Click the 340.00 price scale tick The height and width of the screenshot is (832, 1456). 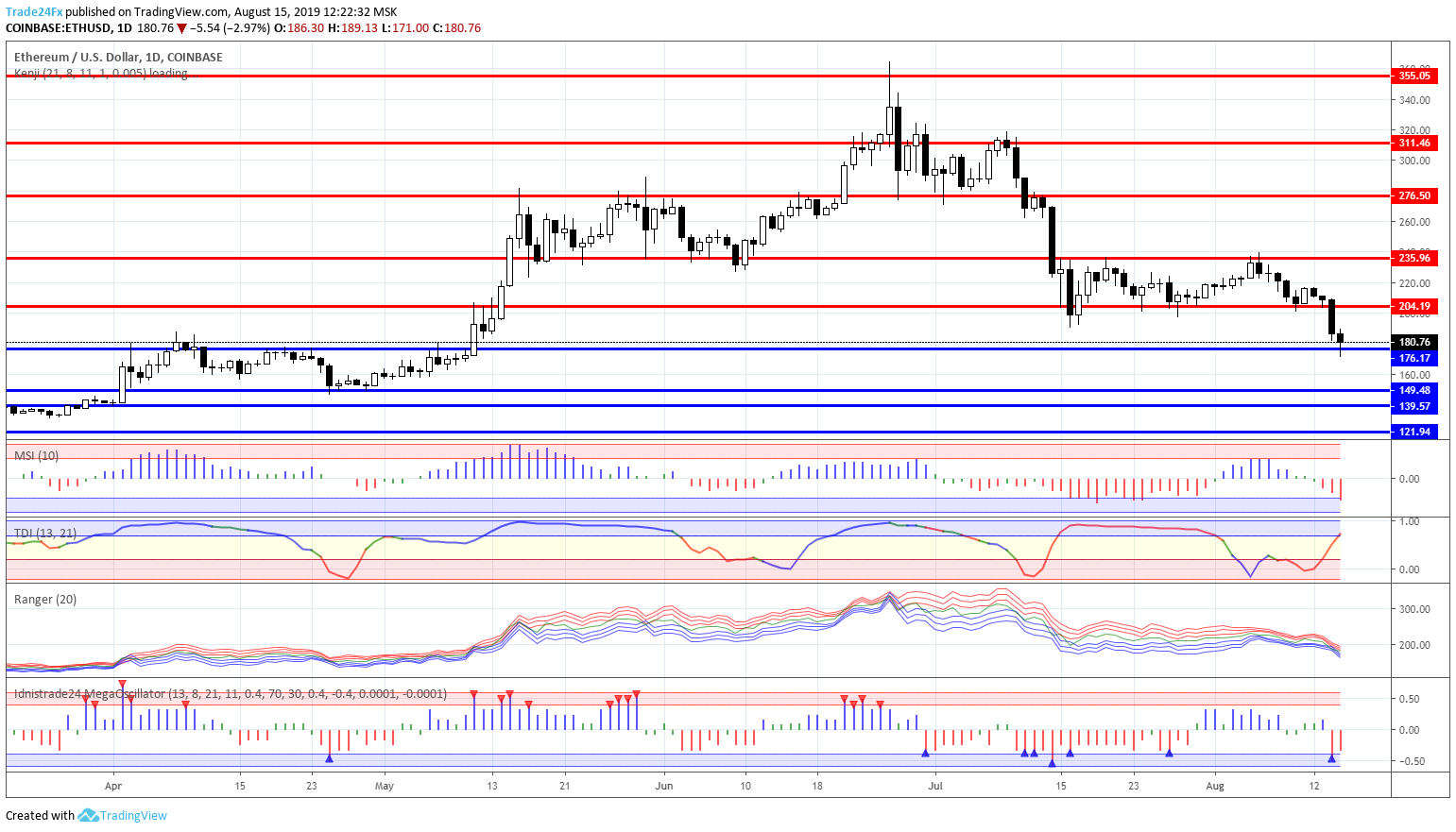pyautogui.click(x=1414, y=100)
